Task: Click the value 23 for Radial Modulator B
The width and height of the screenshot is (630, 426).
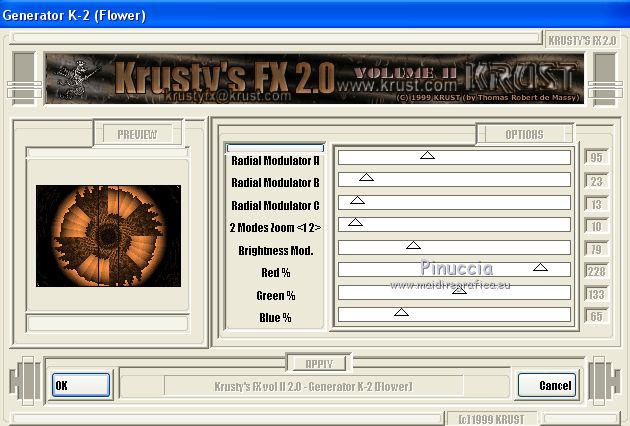Action: tap(596, 181)
